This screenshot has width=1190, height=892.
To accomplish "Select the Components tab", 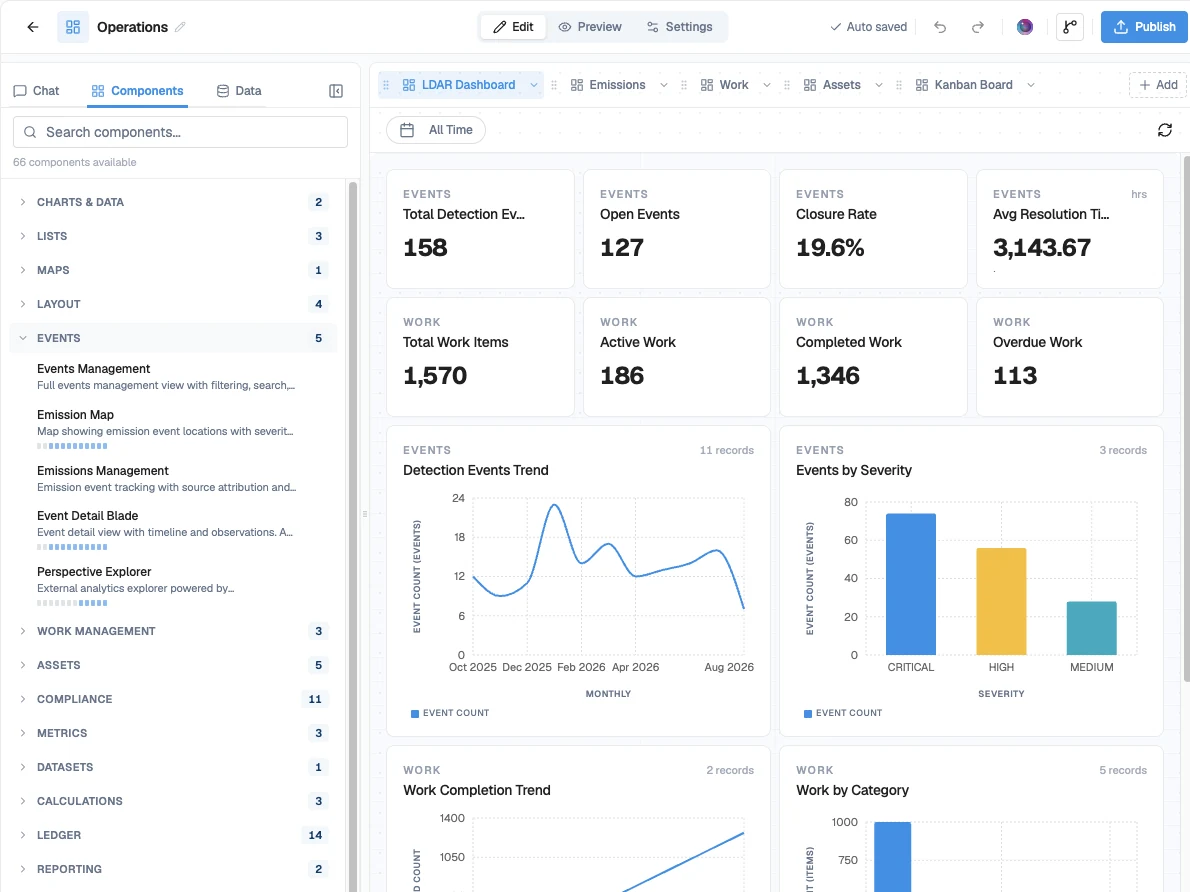I will point(137,91).
